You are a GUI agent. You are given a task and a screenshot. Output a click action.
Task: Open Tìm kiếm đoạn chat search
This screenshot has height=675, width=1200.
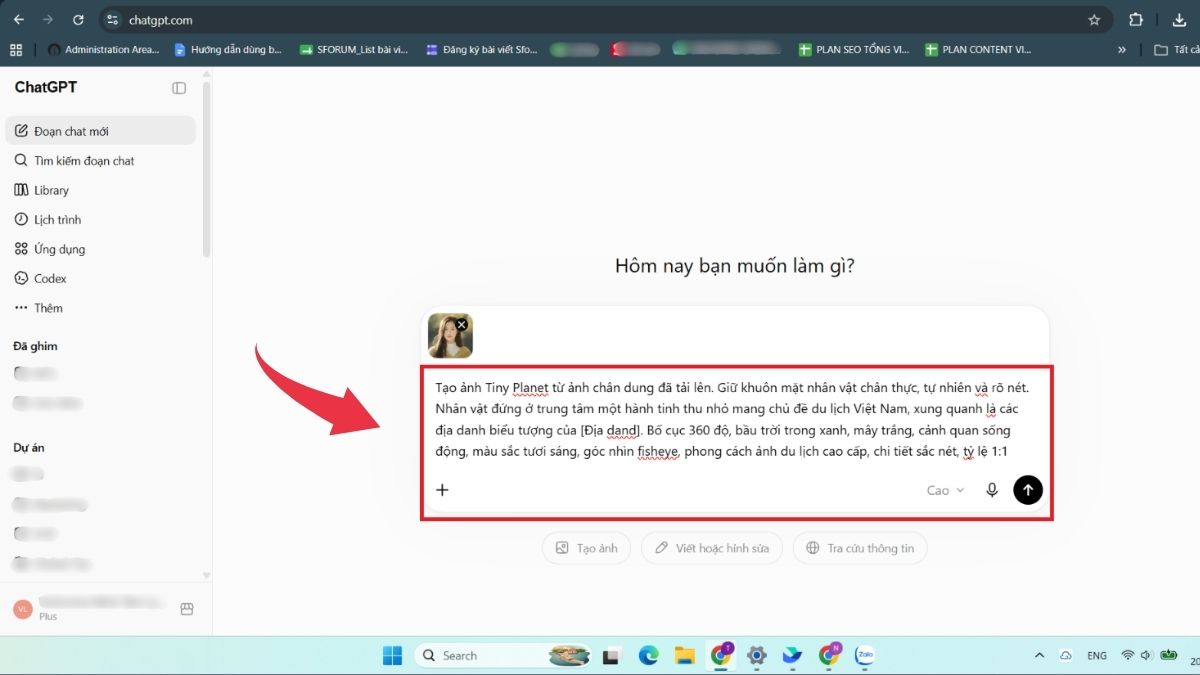100,160
